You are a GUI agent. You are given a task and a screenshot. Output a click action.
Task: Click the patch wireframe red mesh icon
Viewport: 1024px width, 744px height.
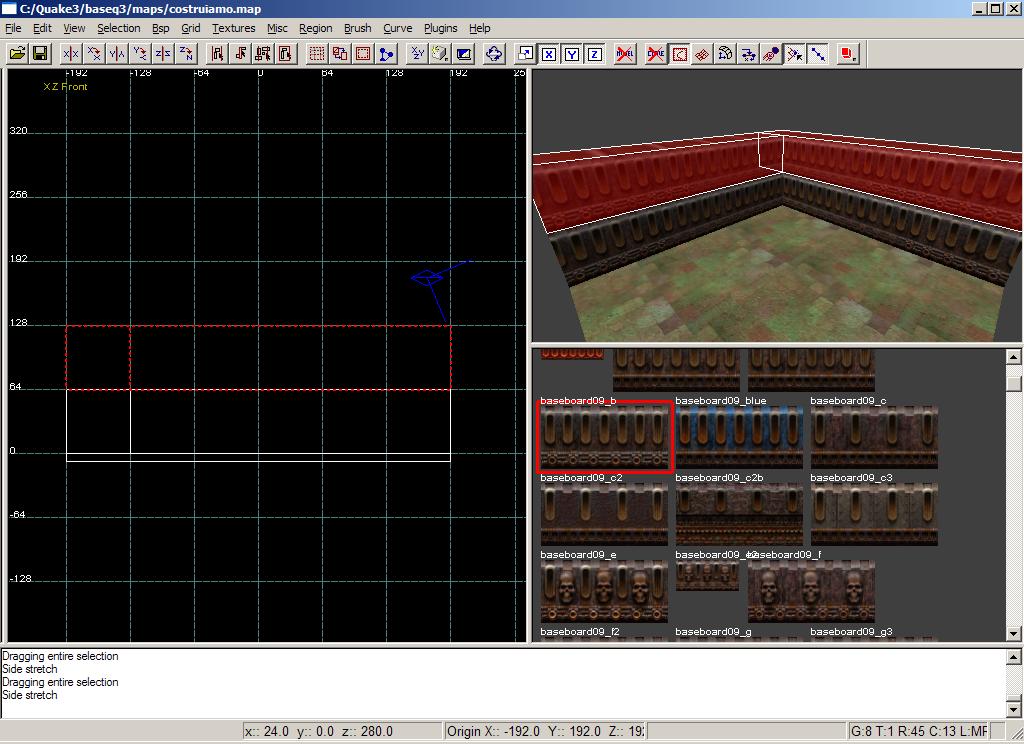(x=702, y=54)
